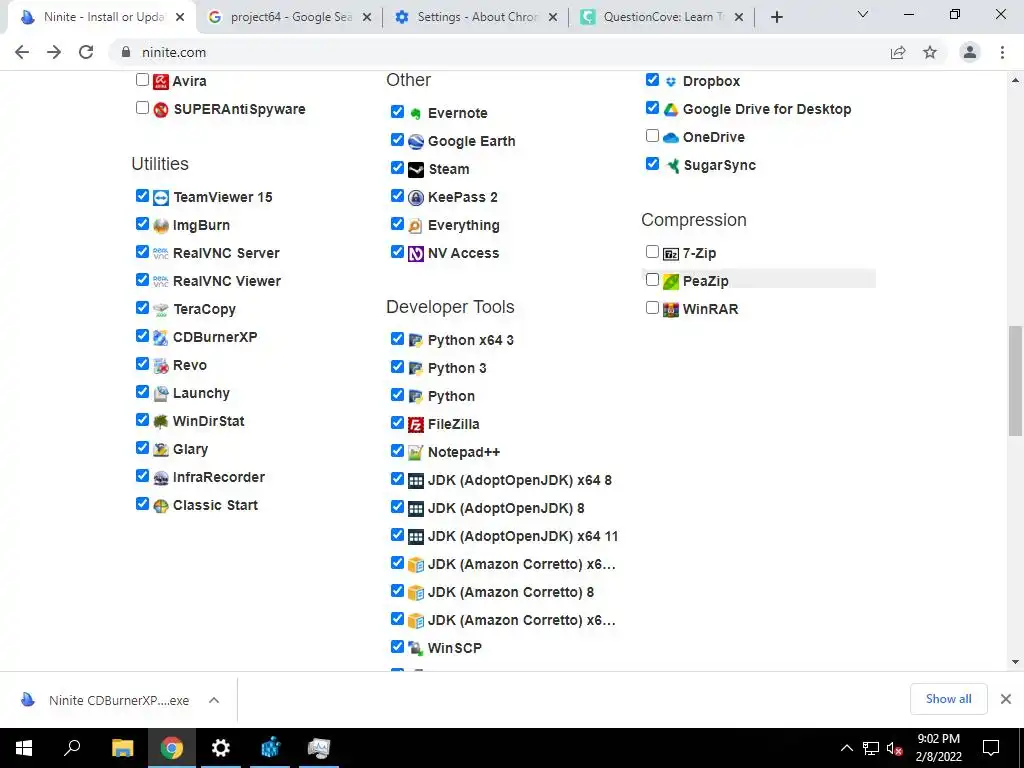
Task: Check the WinRAR checkbox
Action: [x=652, y=308]
